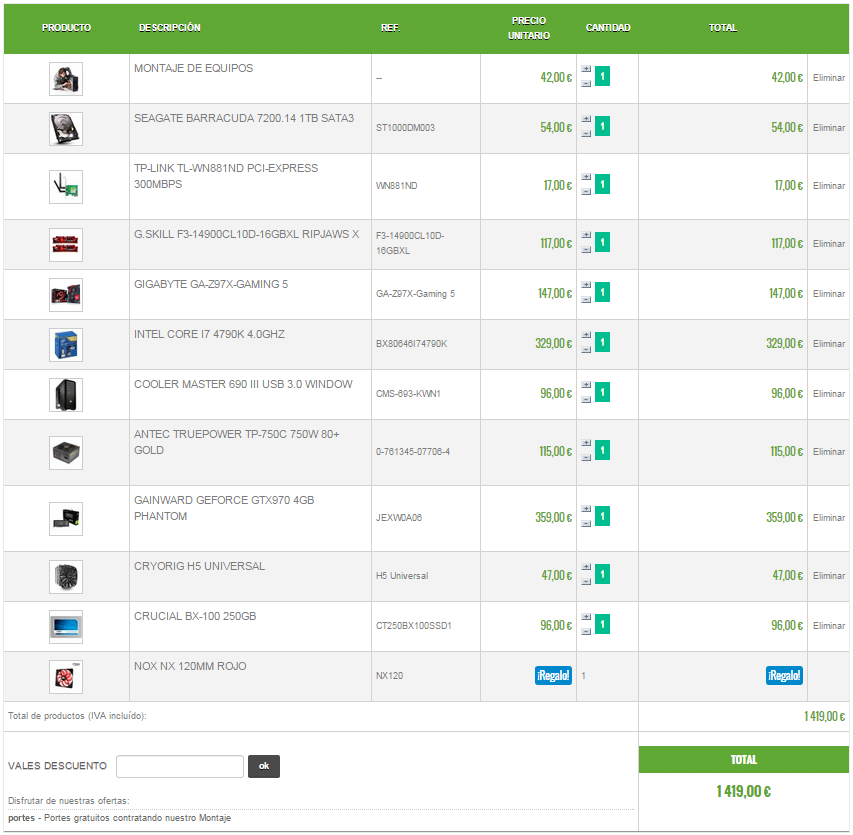This screenshot has width=853, height=835.
Task: Increase quantity of G.Skill Ripjaws X
Action: coord(586,235)
